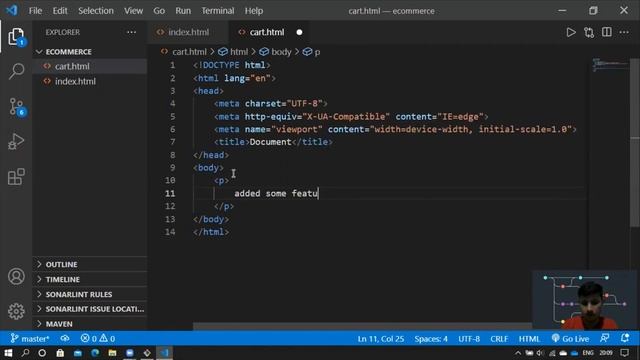The width and height of the screenshot is (640, 360).
Task: Click the Run Code play icon
Action: [x=571, y=32]
